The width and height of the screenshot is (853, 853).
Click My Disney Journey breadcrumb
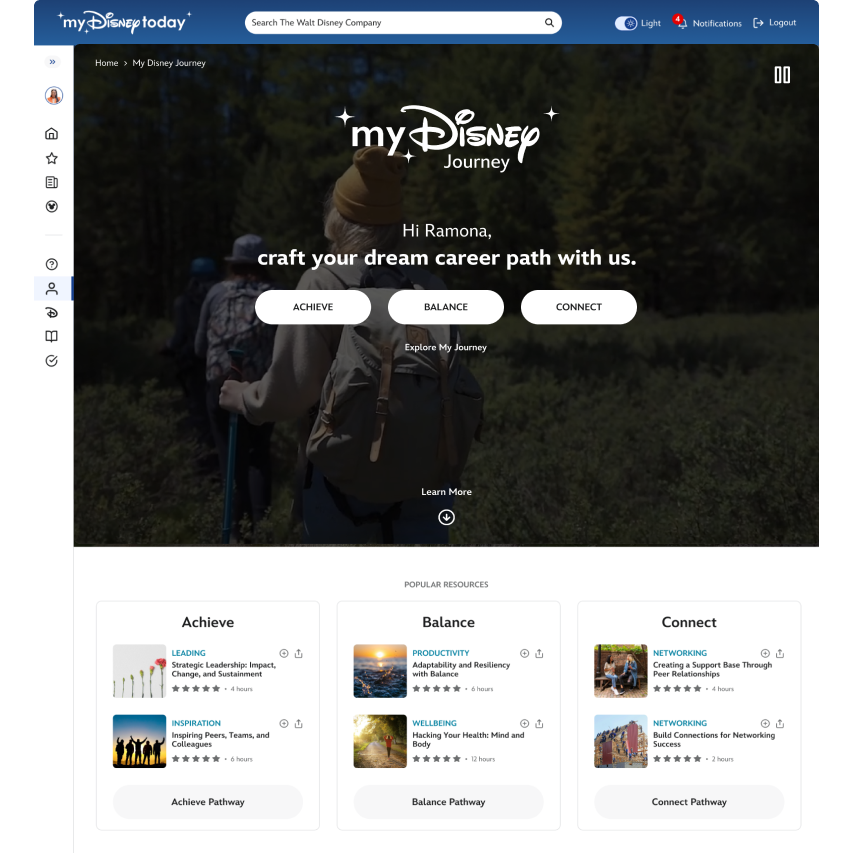(169, 63)
